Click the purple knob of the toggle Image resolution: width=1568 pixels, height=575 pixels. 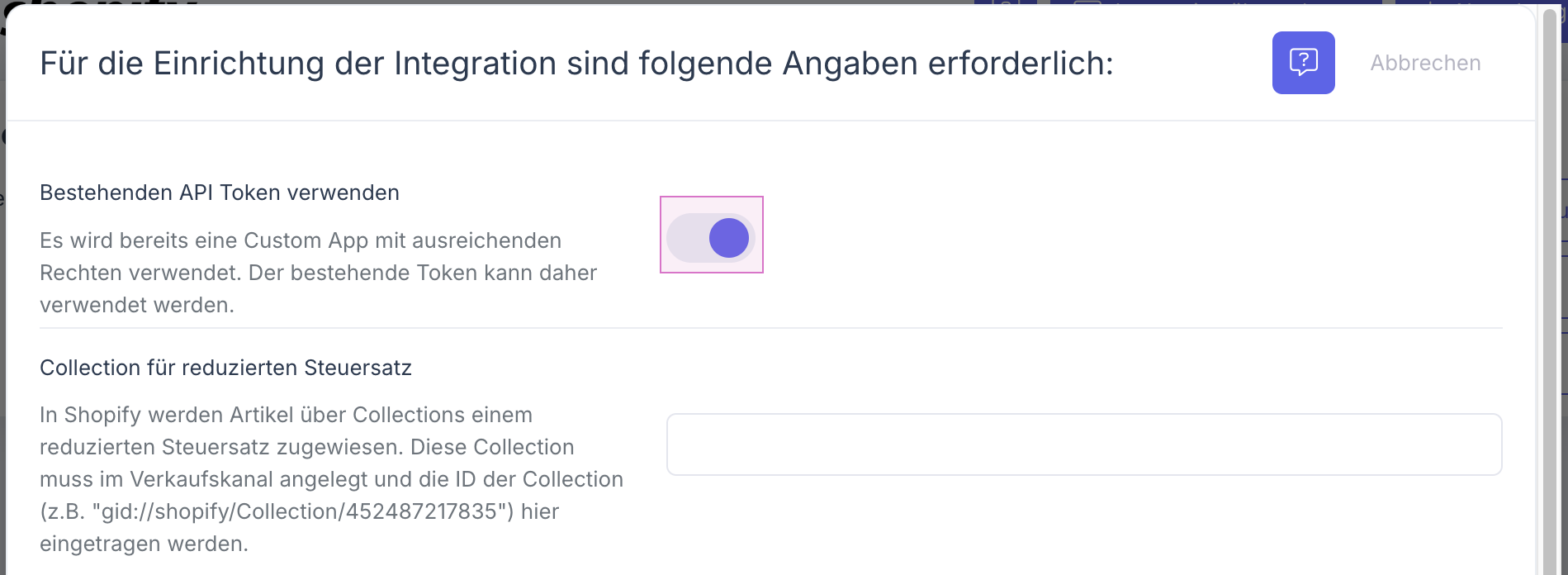(729, 238)
